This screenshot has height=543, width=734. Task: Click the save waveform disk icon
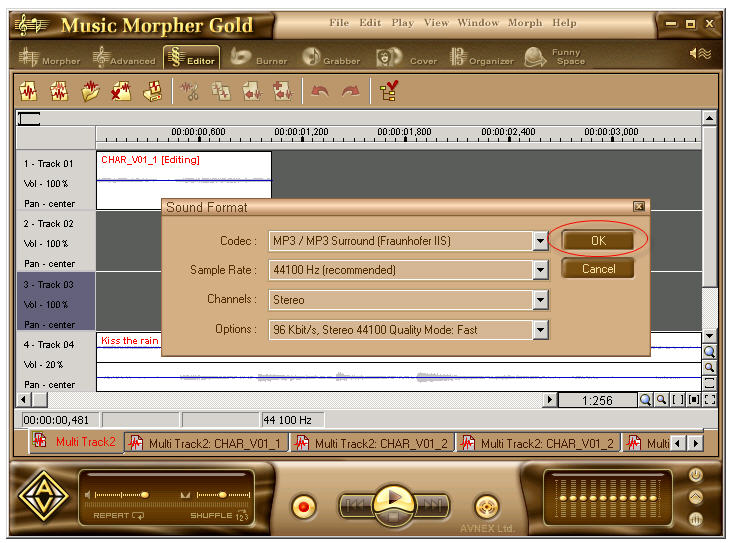pos(152,91)
